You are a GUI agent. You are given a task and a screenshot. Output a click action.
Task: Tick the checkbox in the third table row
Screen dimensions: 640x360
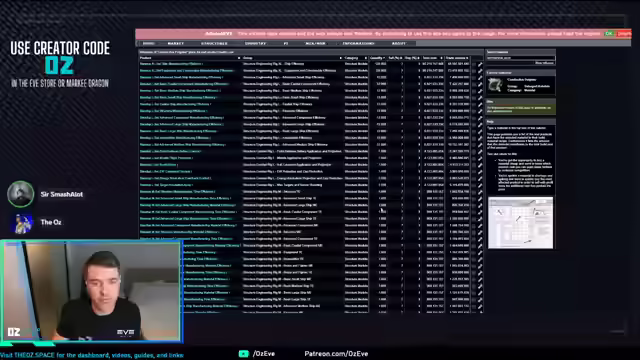(473, 78)
